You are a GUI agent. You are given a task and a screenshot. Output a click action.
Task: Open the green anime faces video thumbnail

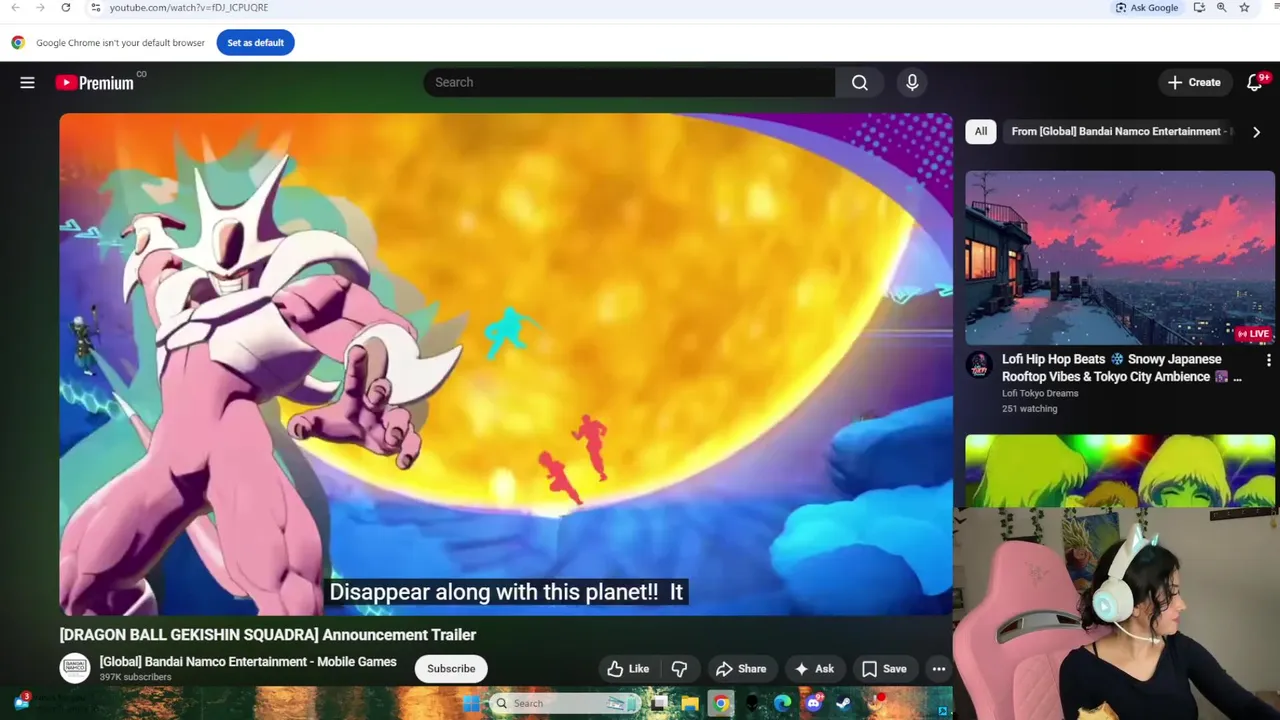(x=1120, y=471)
